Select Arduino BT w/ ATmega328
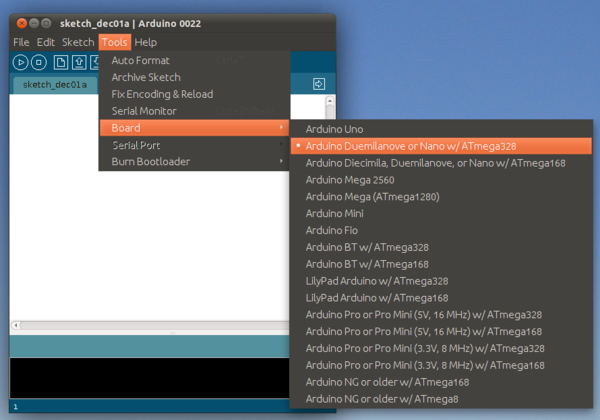The image size is (600, 420). (441, 247)
